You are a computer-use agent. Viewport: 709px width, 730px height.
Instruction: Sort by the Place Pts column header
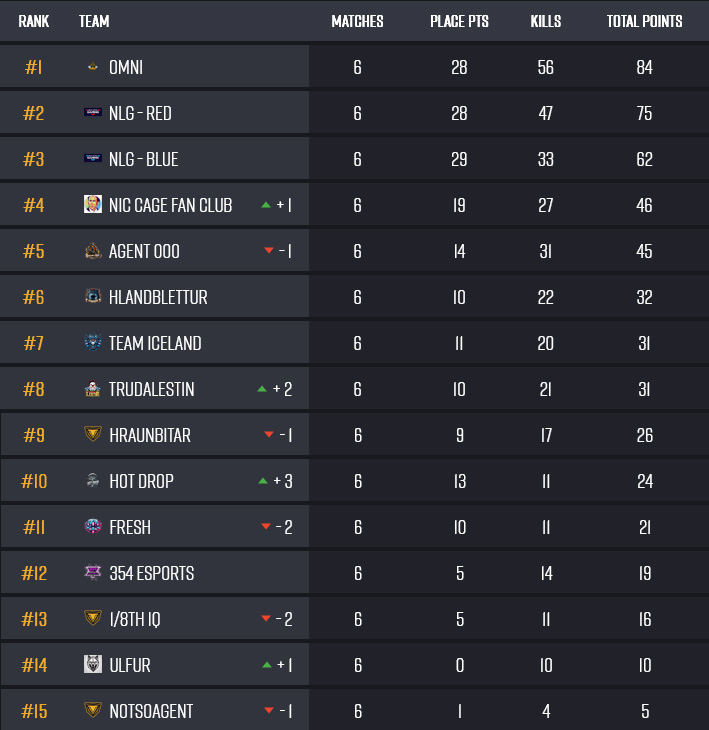(459, 21)
